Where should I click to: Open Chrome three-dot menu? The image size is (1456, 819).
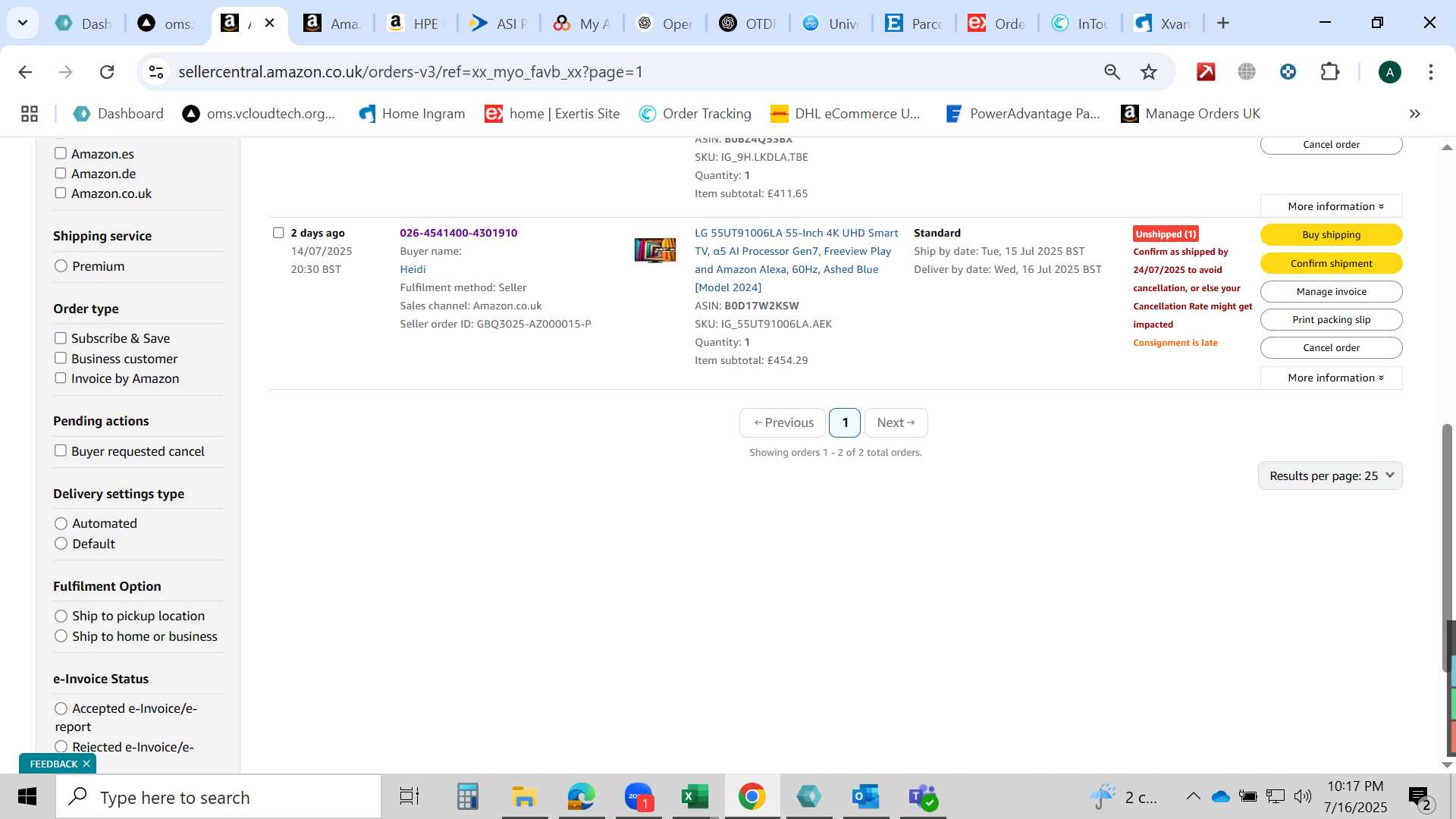(1430, 72)
